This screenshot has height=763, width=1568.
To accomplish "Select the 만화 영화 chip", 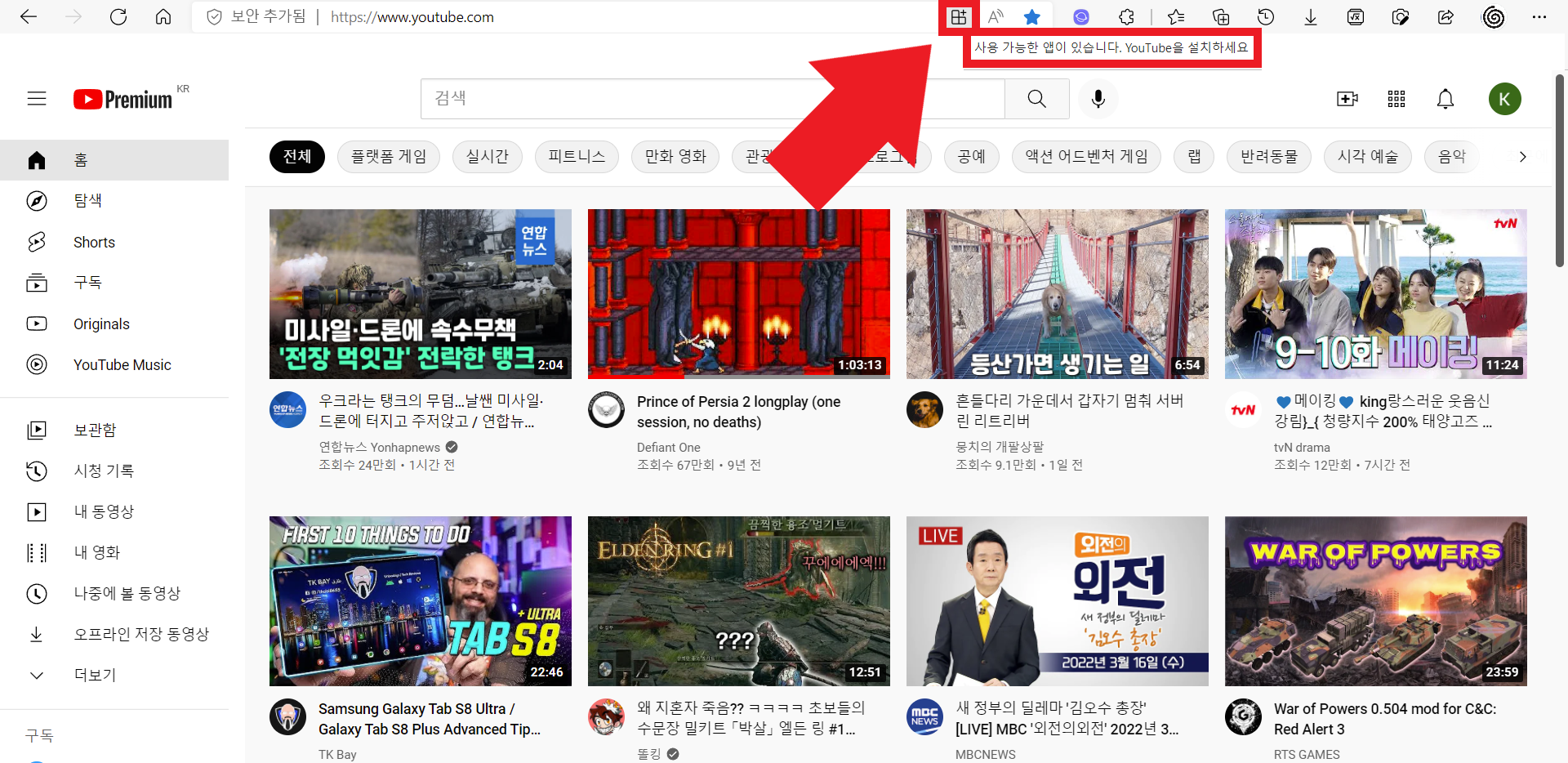I will tap(675, 157).
